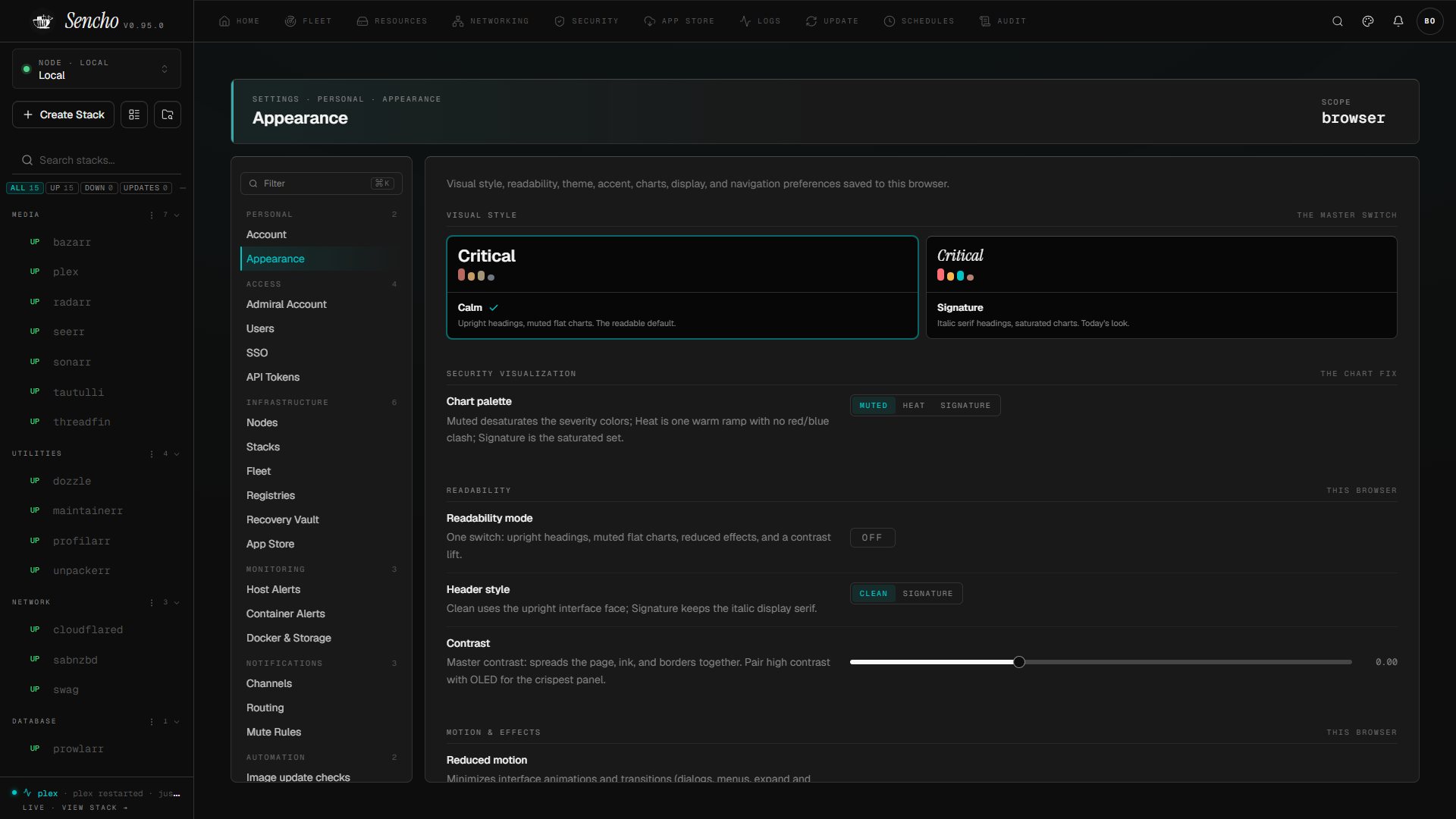Viewport: 1456px width, 819px height.
Task: Click the Search stacks field
Action: pyautogui.click(x=96, y=161)
